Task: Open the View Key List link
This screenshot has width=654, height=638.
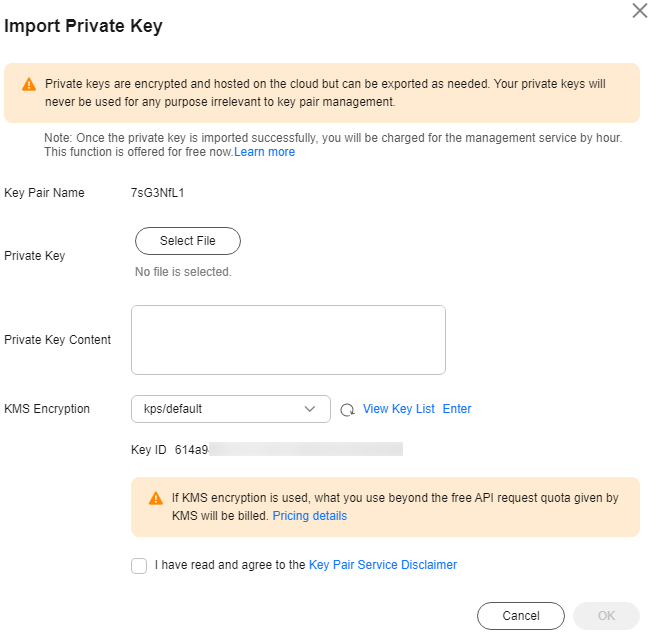Action: pyautogui.click(x=399, y=409)
